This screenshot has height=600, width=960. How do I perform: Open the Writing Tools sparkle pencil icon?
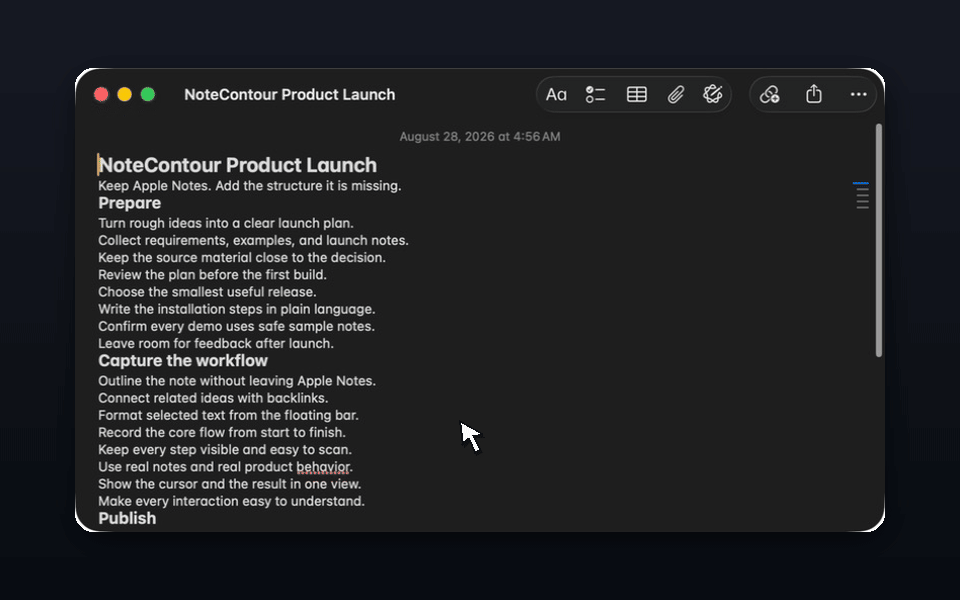coord(713,94)
